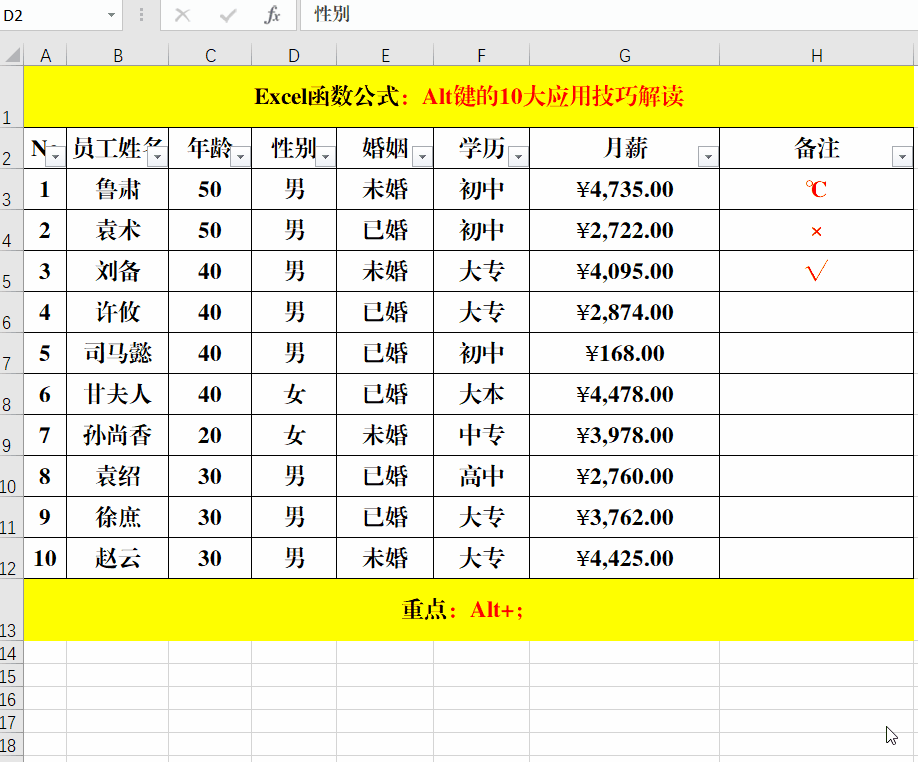Click inside the Name Box showing D2
The image size is (918, 762).
point(52,15)
